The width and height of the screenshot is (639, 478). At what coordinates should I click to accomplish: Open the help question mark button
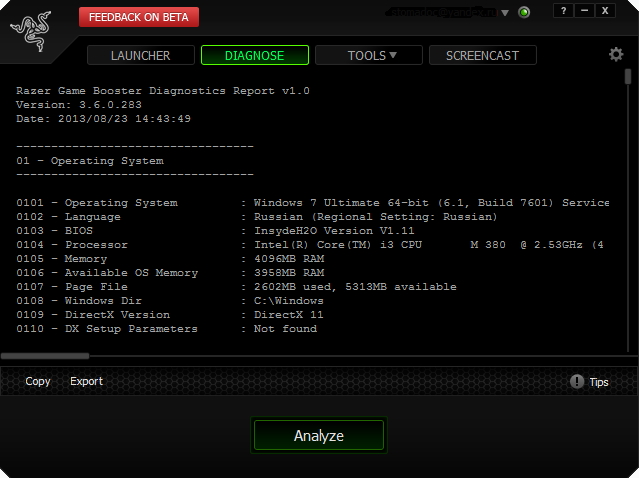563,11
